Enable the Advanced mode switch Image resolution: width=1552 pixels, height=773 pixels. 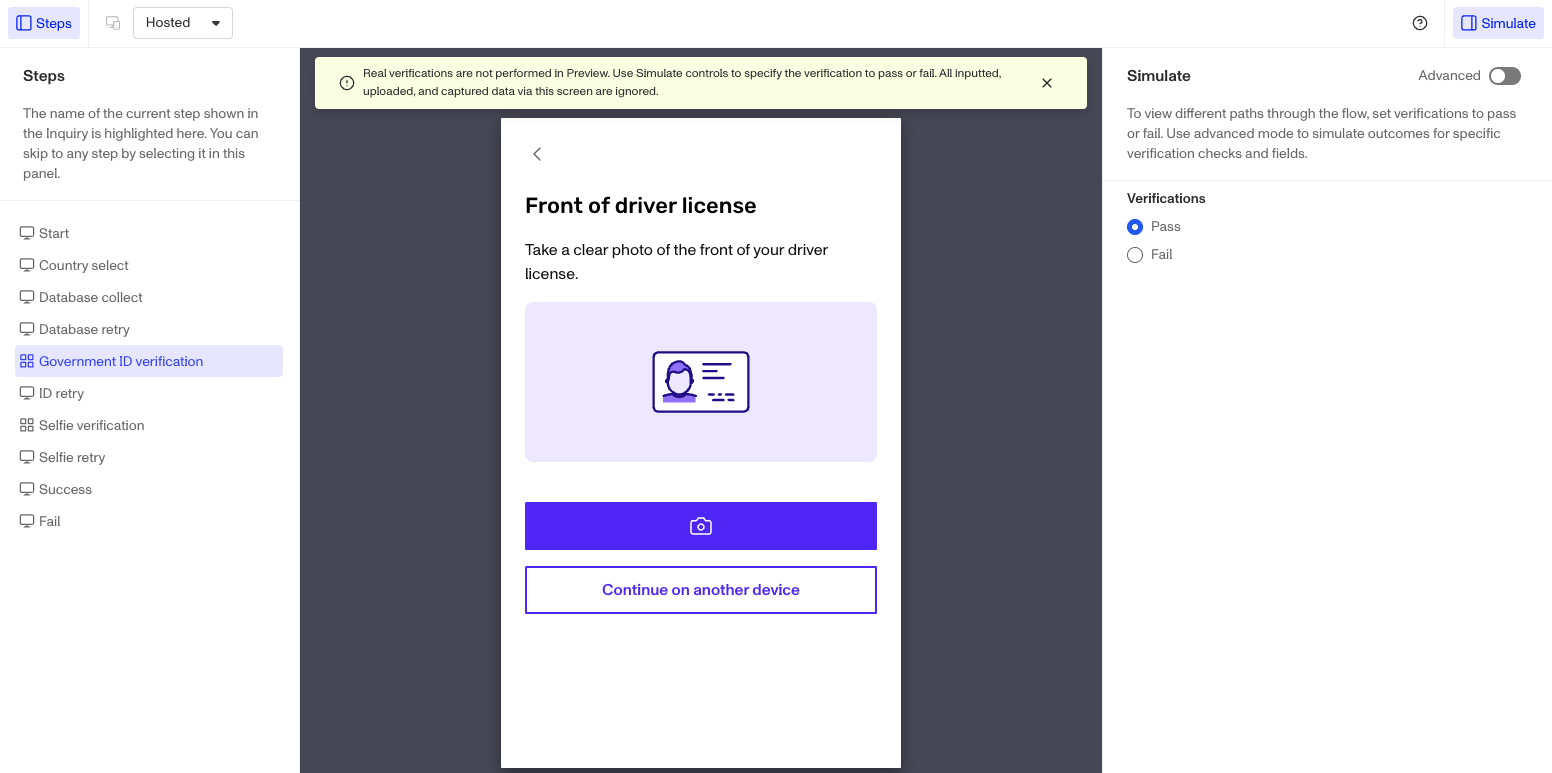(x=1504, y=76)
